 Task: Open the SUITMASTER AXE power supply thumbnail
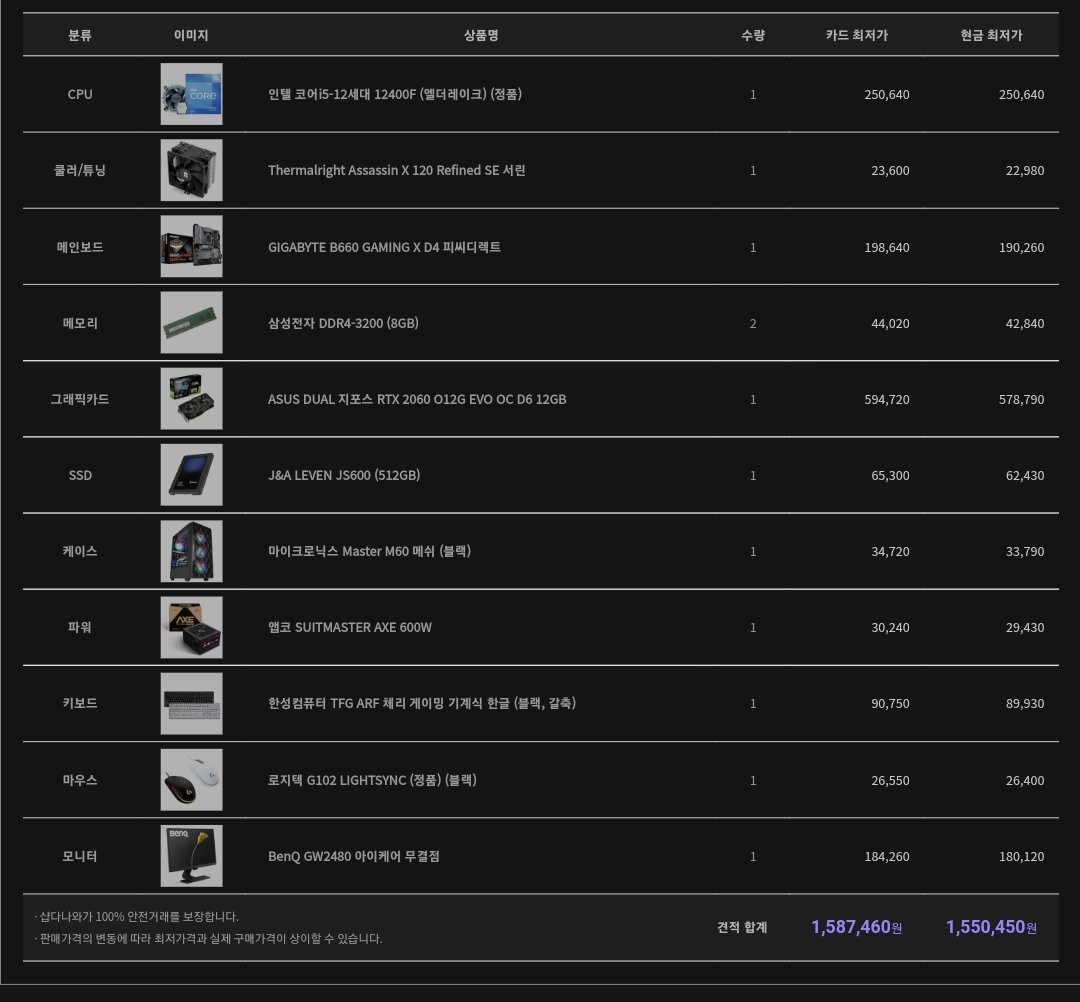(191, 627)
